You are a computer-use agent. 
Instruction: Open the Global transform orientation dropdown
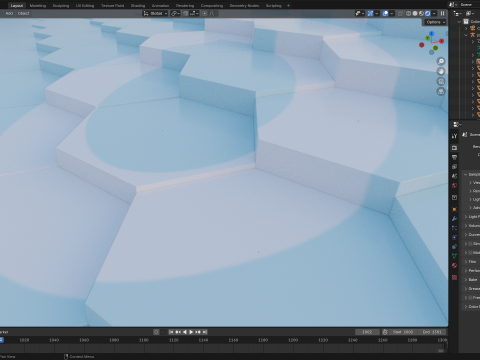[x=155, y=13]
